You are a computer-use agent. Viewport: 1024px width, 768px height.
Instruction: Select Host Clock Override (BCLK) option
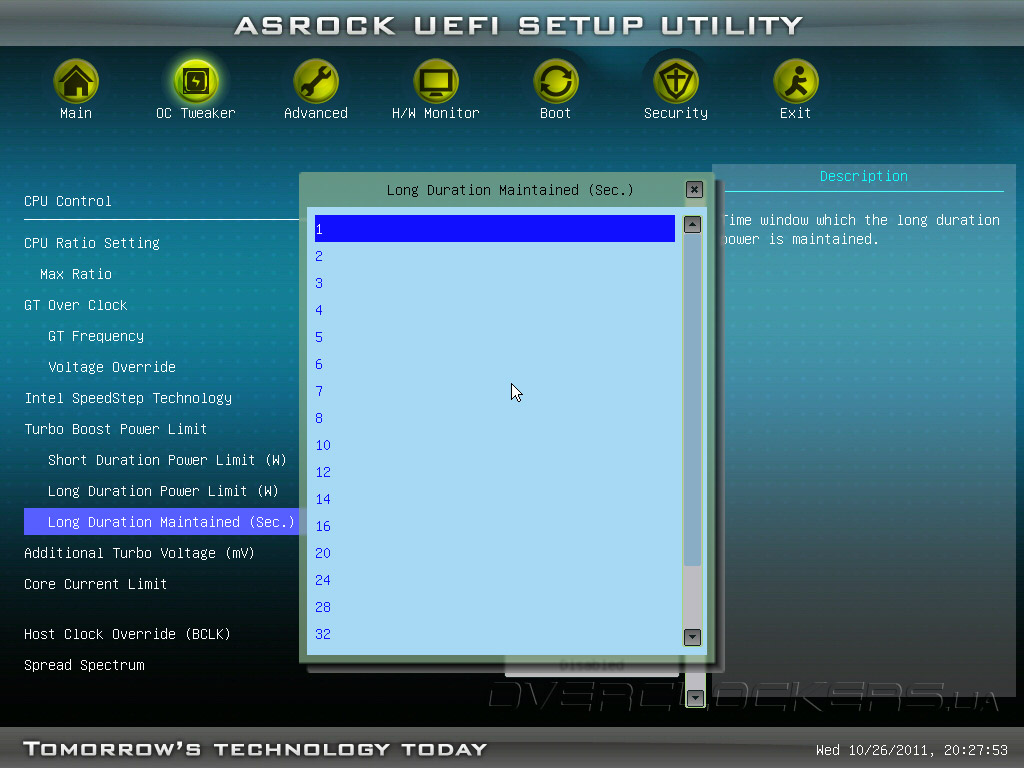pos(127,634)
